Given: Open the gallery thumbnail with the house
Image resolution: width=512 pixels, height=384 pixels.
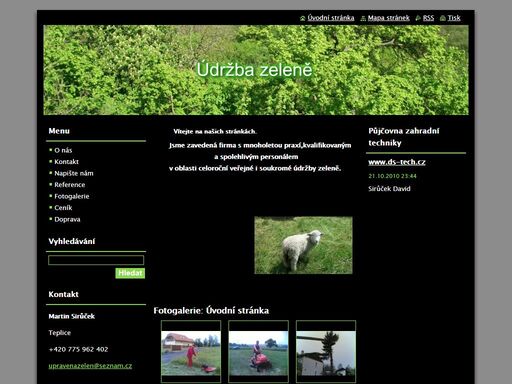Looking at the screenshot, I should tap(191, 352).
